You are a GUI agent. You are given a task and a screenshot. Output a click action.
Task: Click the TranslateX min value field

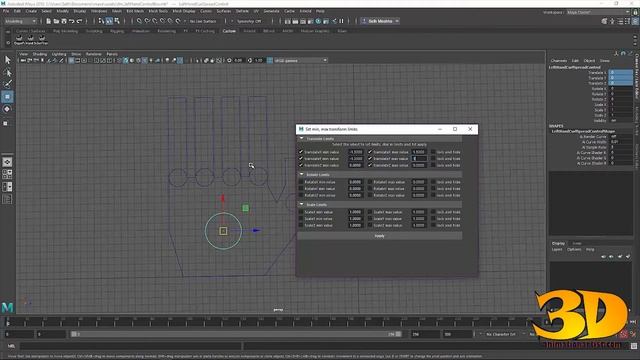pos(356,152)
